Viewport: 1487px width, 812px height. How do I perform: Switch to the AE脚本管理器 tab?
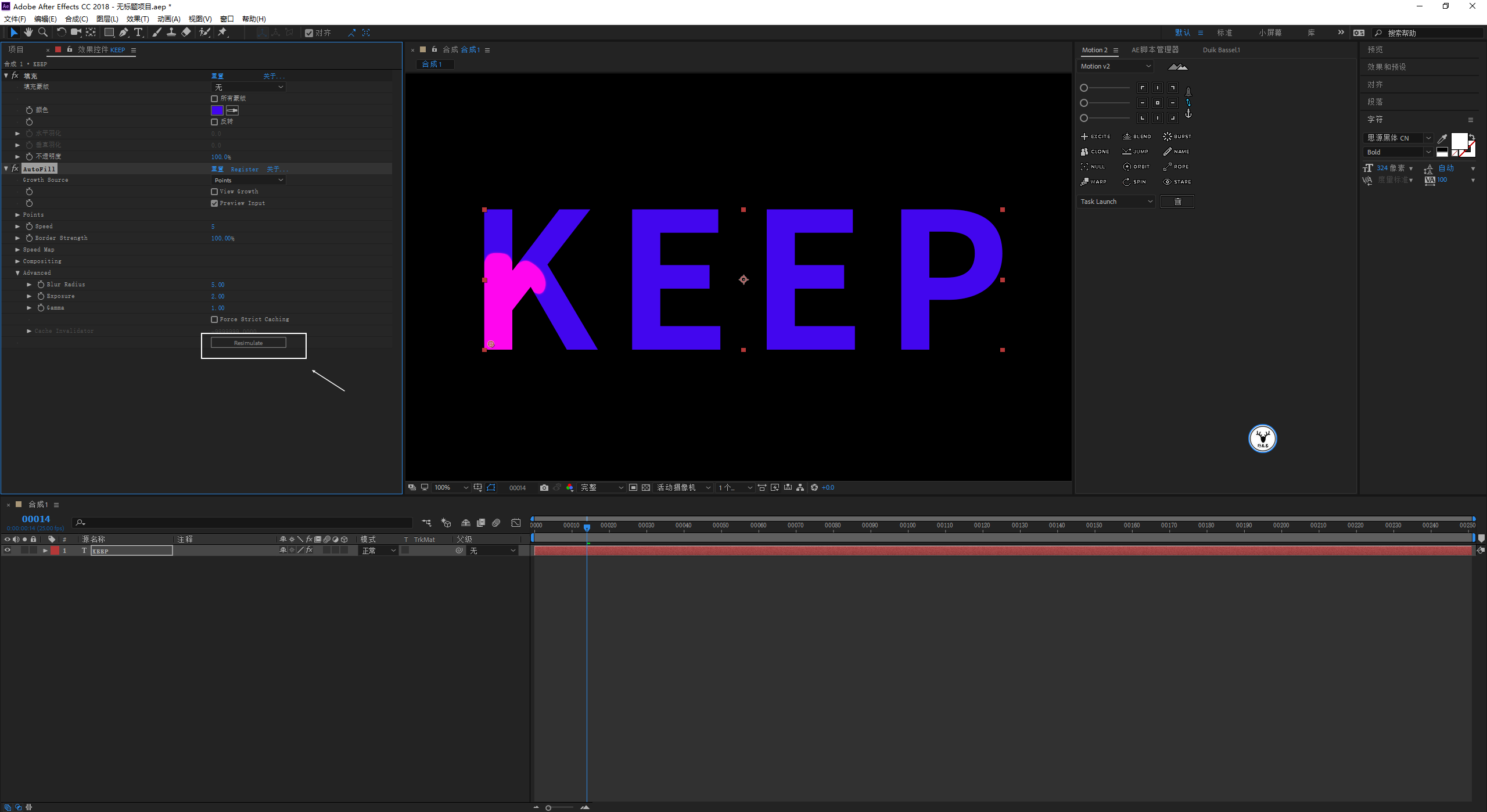1155,50
